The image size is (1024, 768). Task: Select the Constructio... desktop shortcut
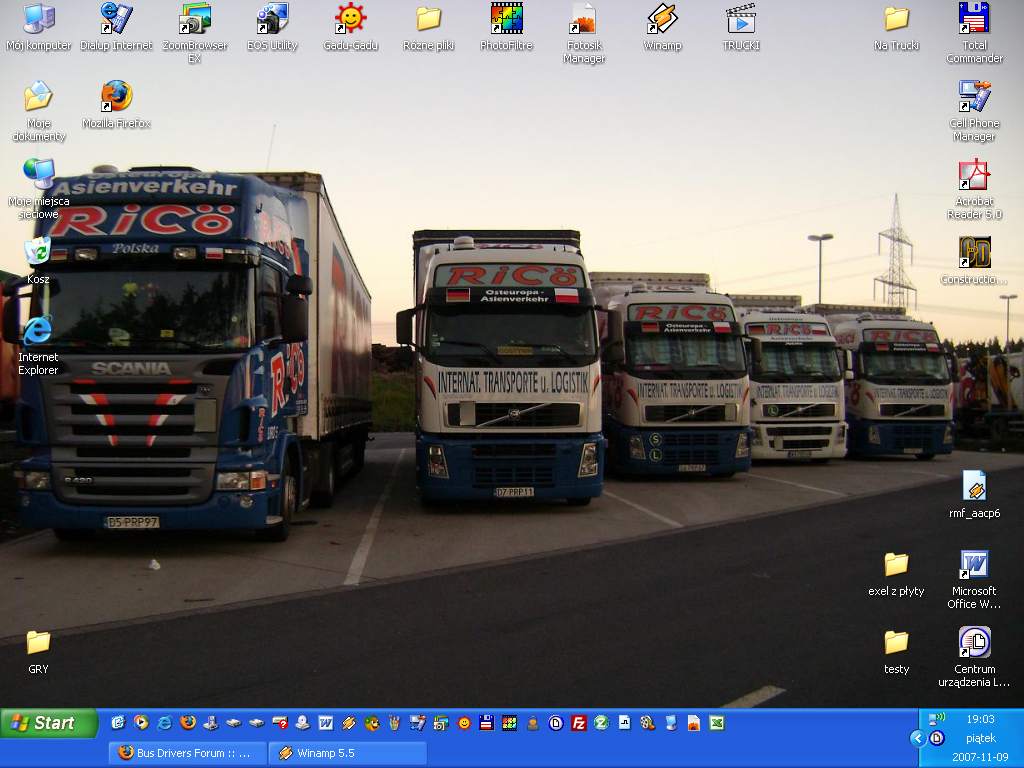point(974,261)
